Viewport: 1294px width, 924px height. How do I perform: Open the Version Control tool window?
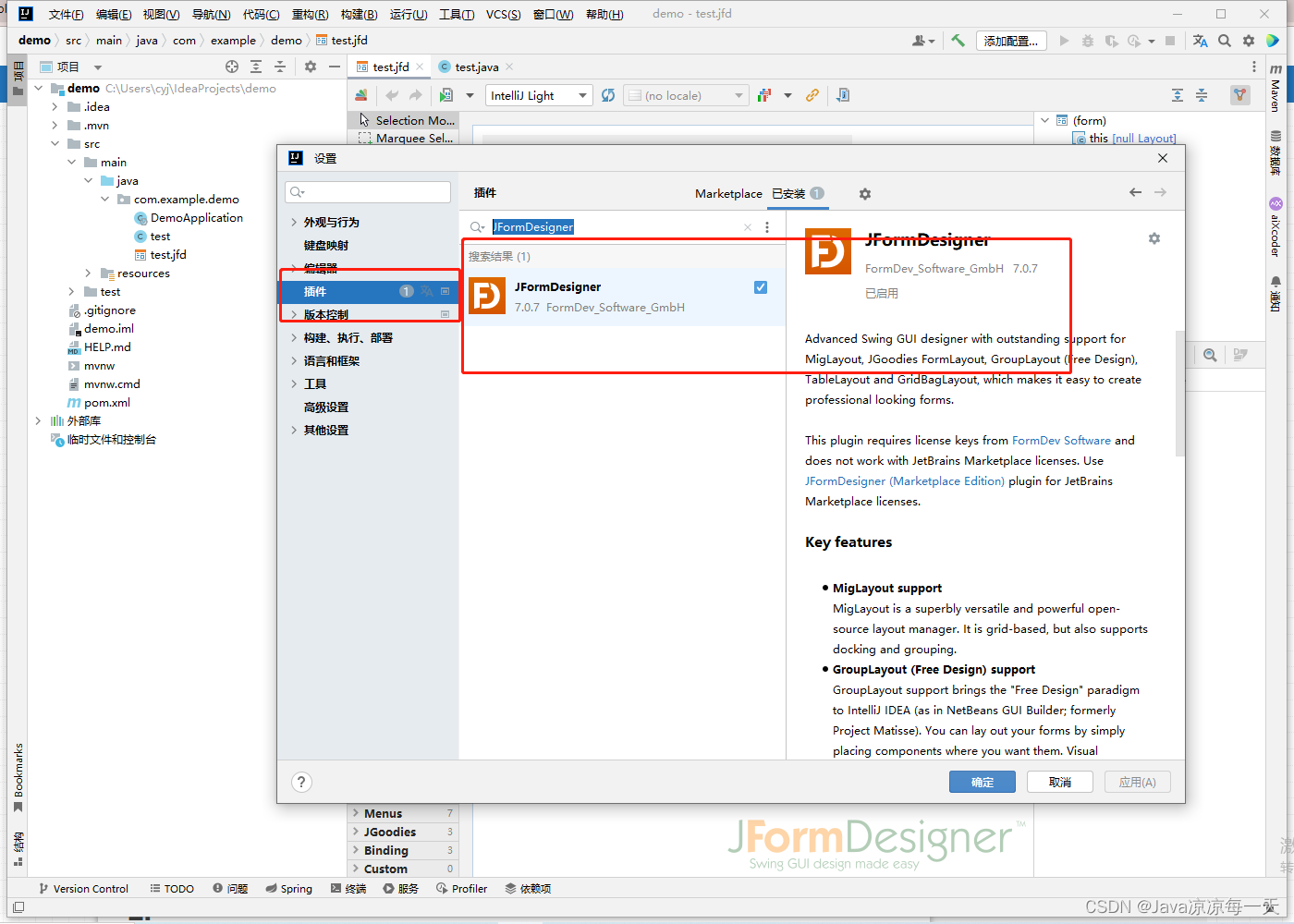83,889
